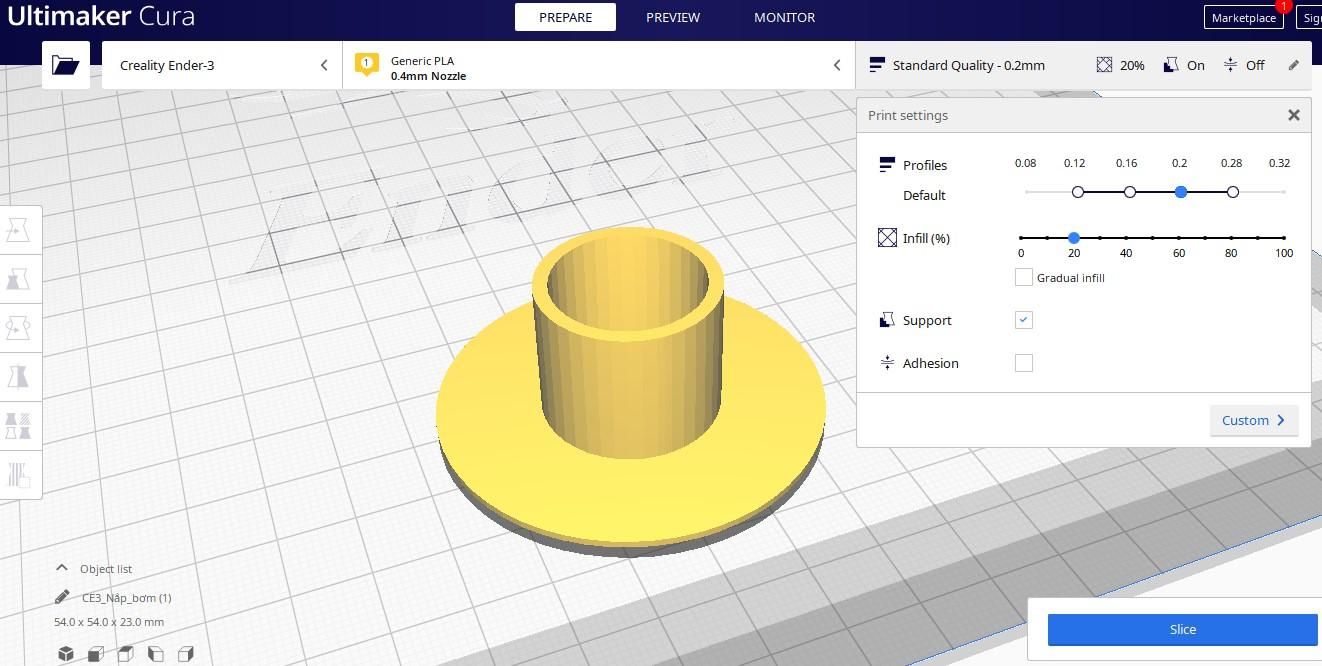The image size is (1322, 666).
Task: Click the adhesion Off summary icon
Action: 1229,65
